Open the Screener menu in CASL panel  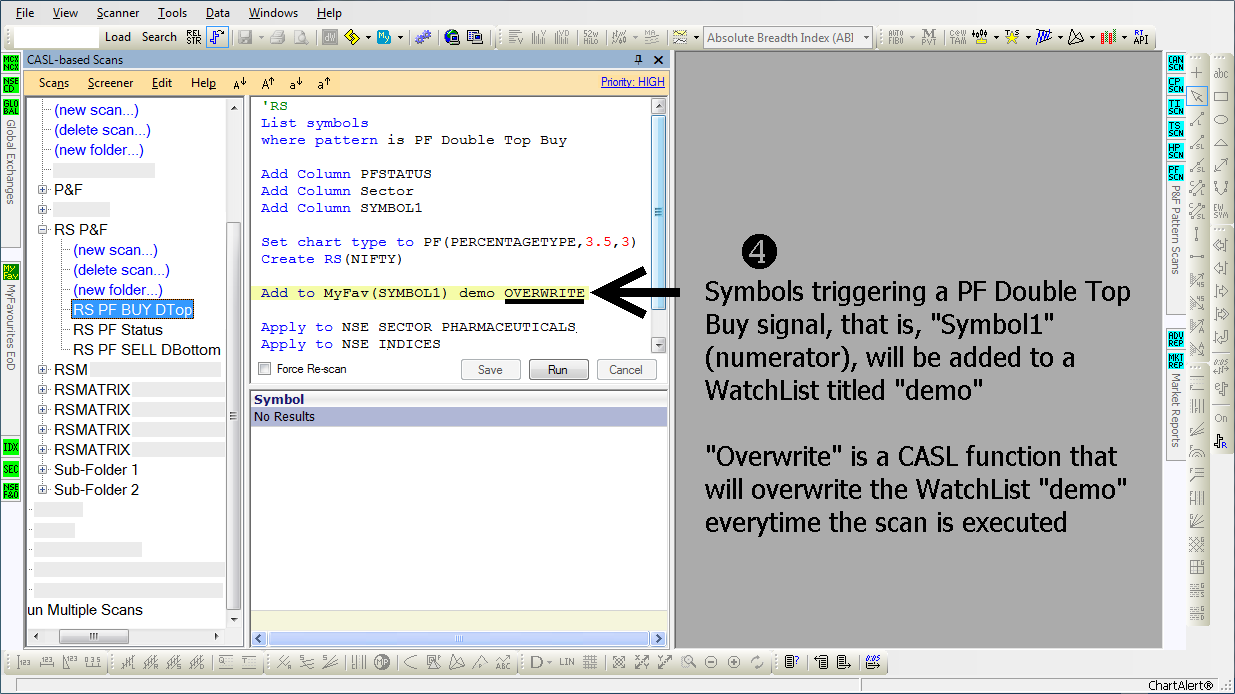tap(110, 83)
